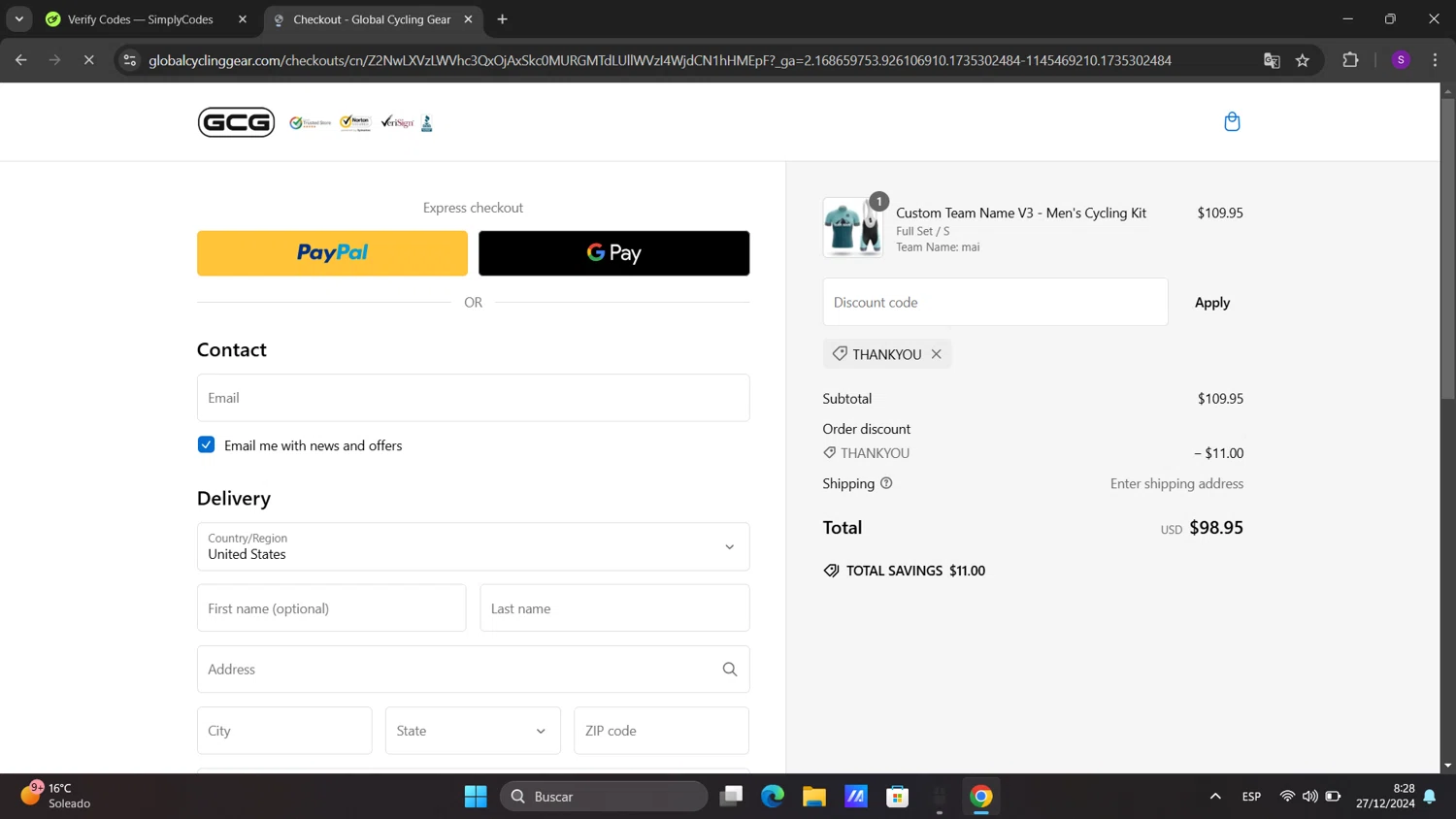This screenshot has height=819, width=1456.
Task: Click the City field
Action: (284, 731)
